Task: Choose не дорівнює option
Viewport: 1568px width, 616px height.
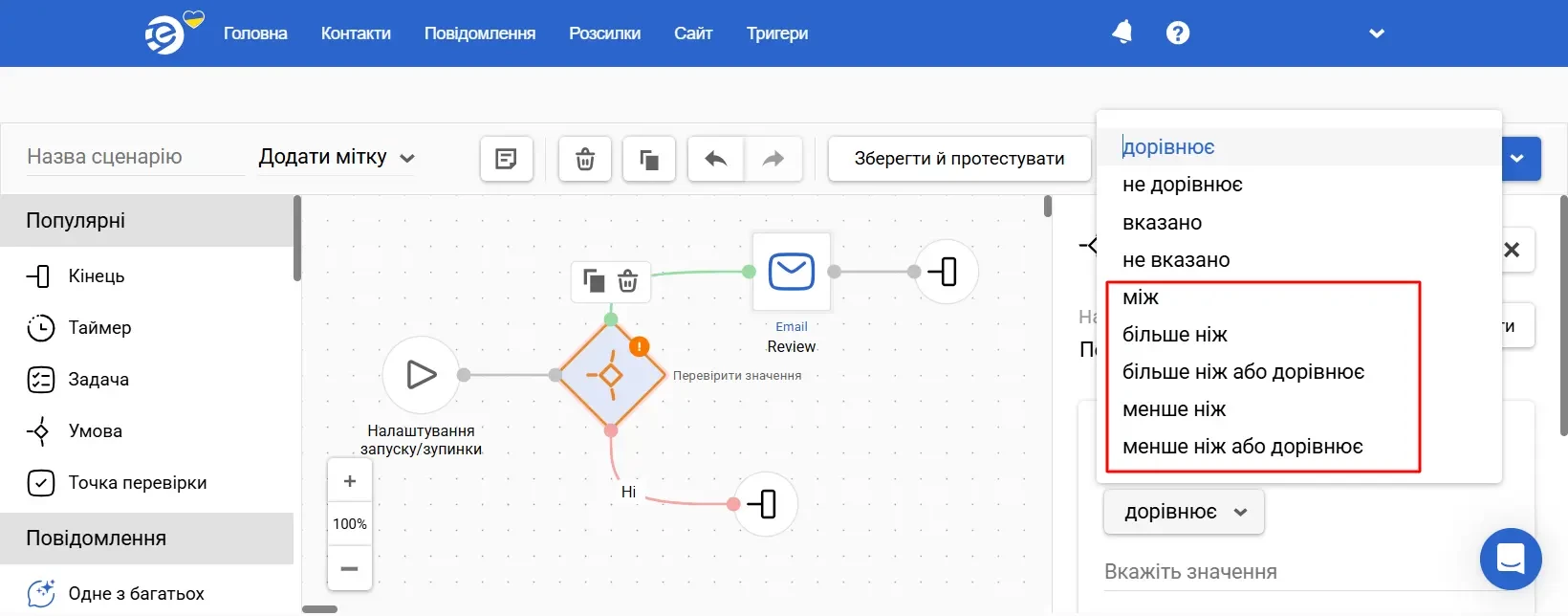Action: pyautogui.click(x=1299, y=185)
